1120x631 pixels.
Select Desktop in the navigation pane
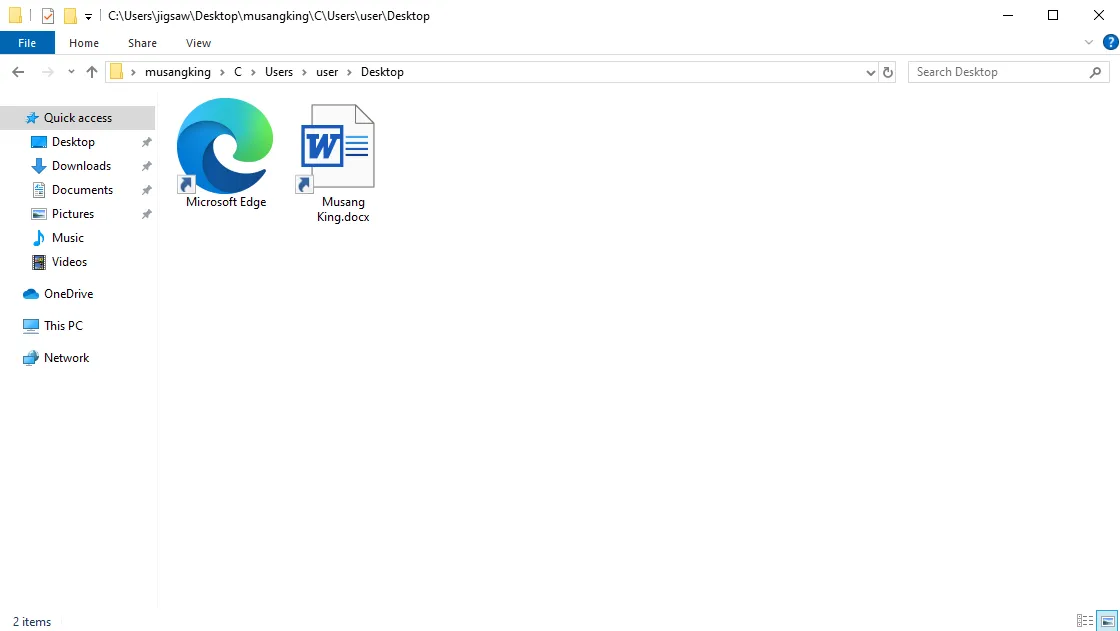(73, 142)
